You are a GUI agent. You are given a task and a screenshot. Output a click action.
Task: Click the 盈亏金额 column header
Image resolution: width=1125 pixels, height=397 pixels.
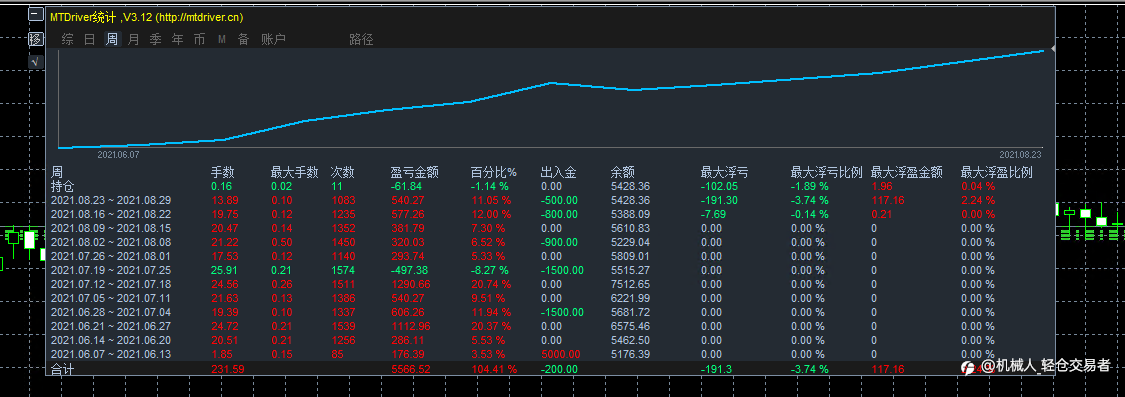415,173
